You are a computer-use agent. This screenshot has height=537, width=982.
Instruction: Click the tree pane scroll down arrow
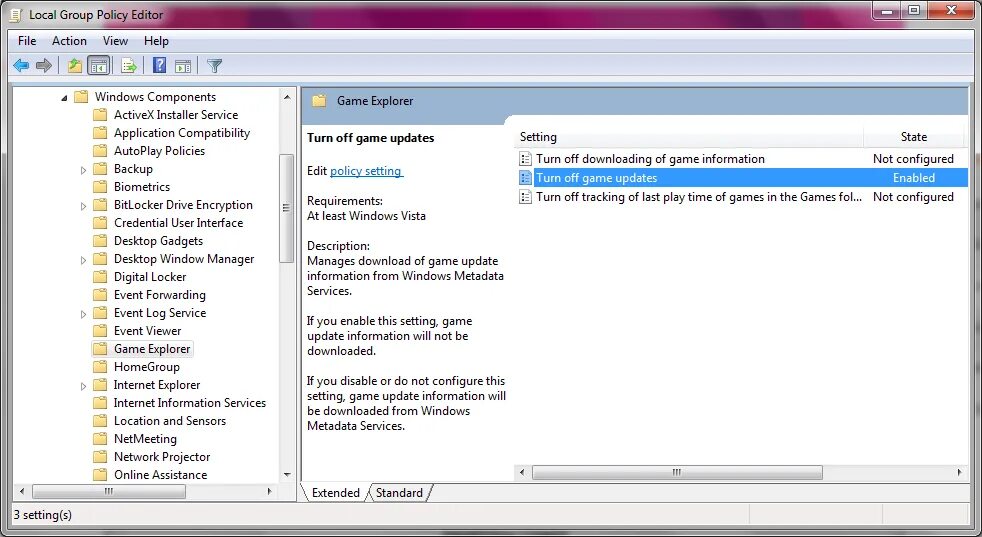coord(287,475)
